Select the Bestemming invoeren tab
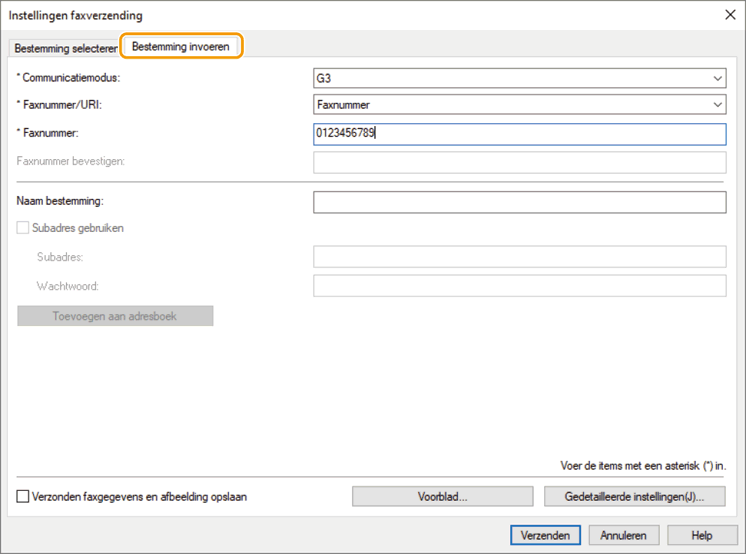The width and height of the screenshot is (746, 554). pyautogui.click(x=181, y=47)
